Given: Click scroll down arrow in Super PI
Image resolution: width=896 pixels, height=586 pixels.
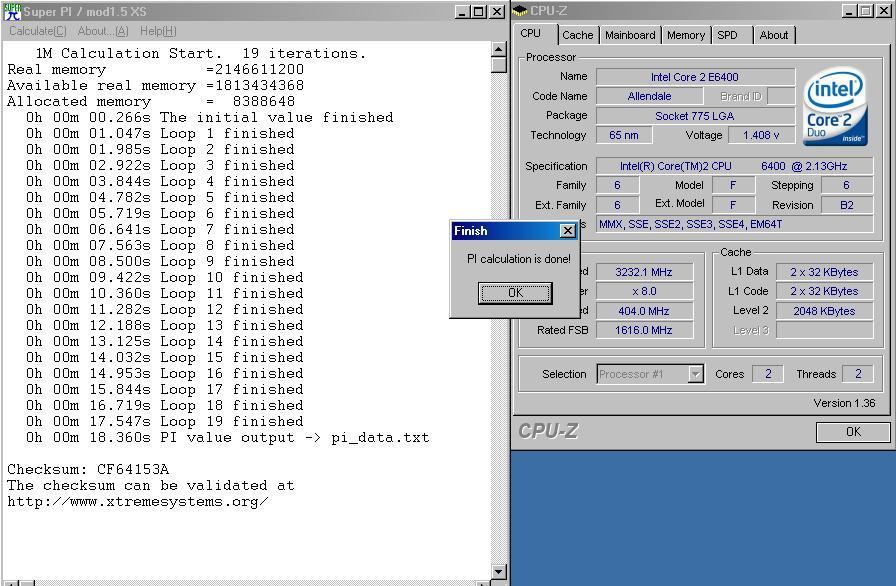Looking at the screenshot, I should coord(498,571).
